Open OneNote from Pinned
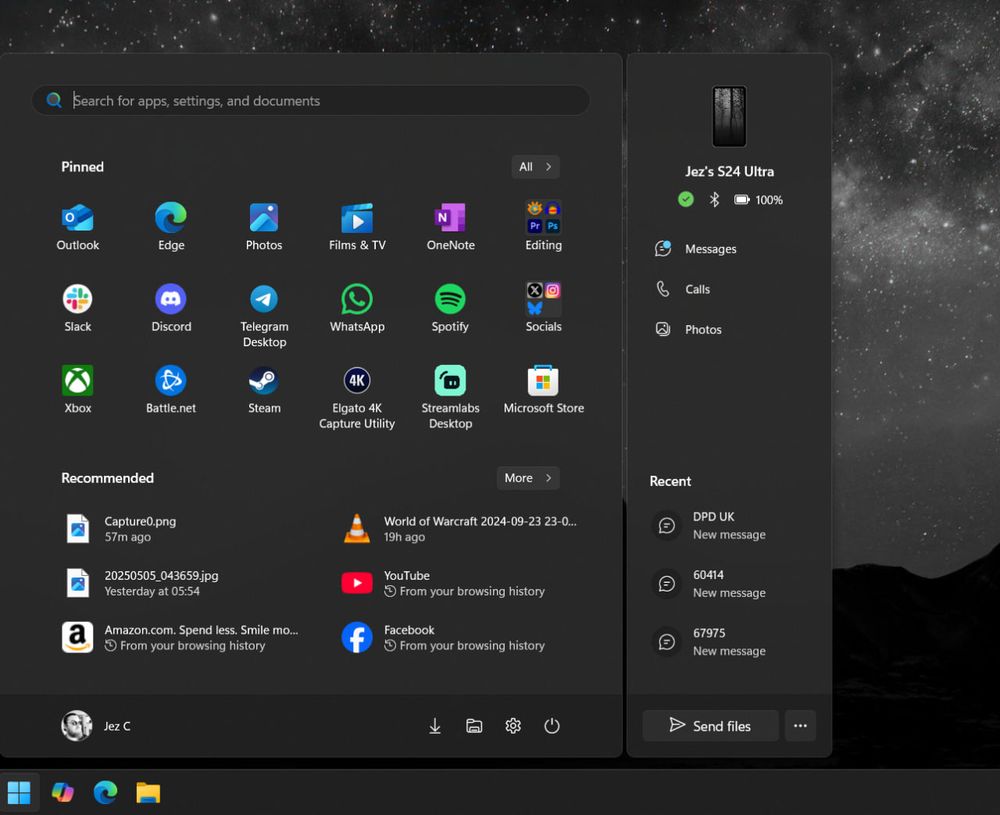 (x=450, y=226)
